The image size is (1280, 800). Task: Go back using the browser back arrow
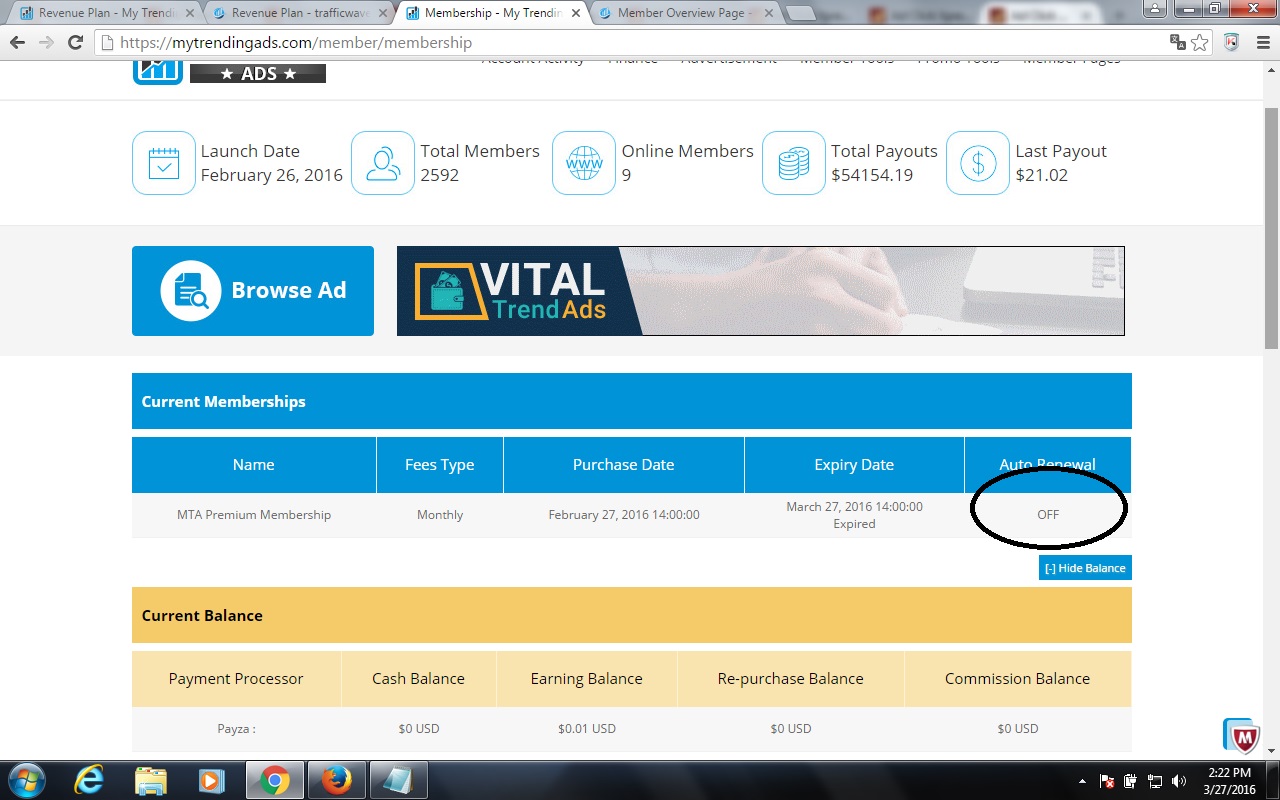[18, 43]
